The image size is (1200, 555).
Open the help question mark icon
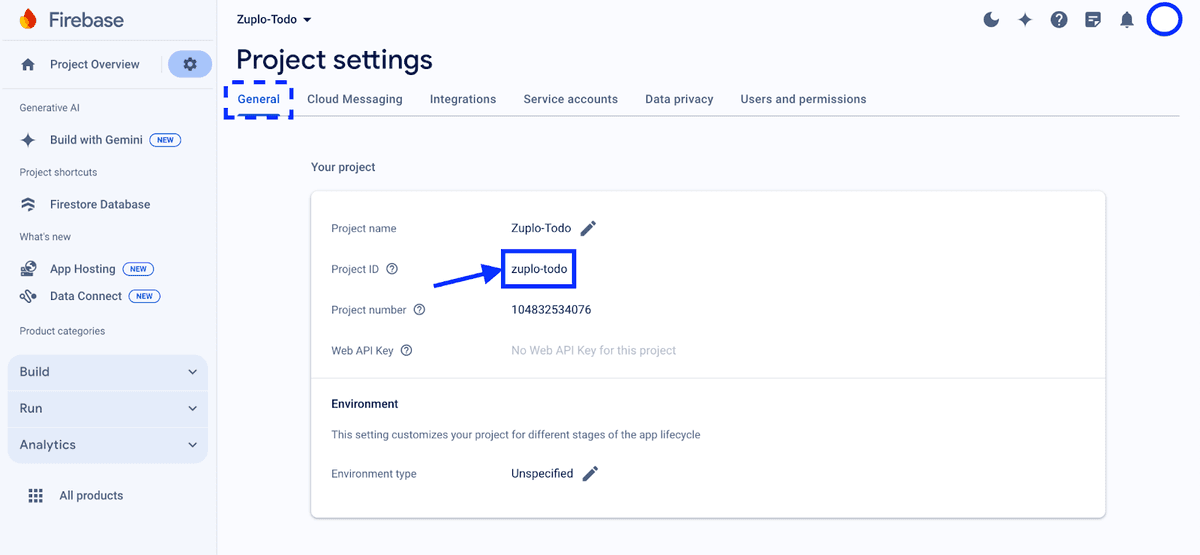click(x=1059, y=20)
